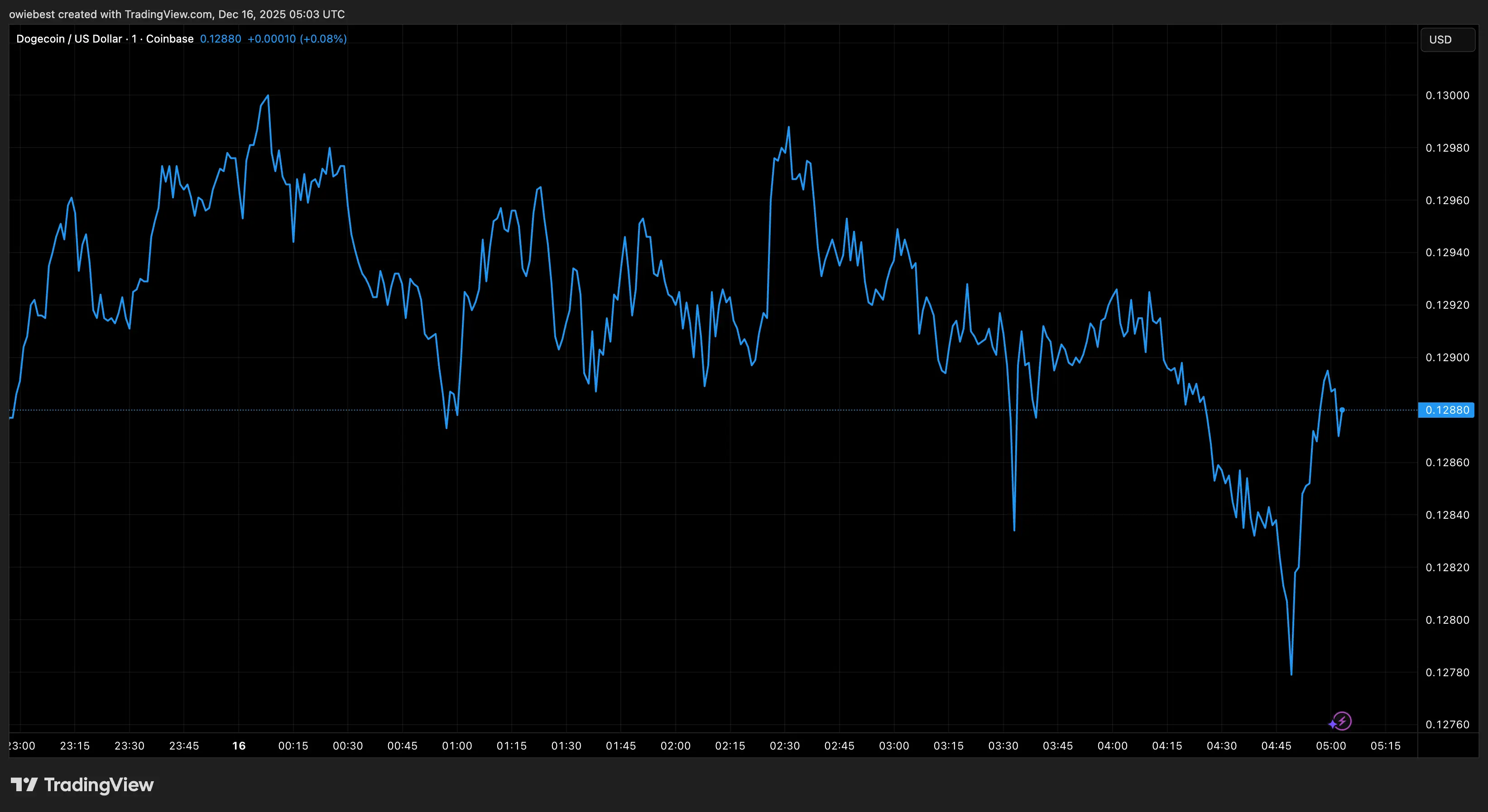The height and width of the screenshot is (812, 1488).
Task: Click the 0.12880 last-price label on right axis
Action: (1446, 410)
